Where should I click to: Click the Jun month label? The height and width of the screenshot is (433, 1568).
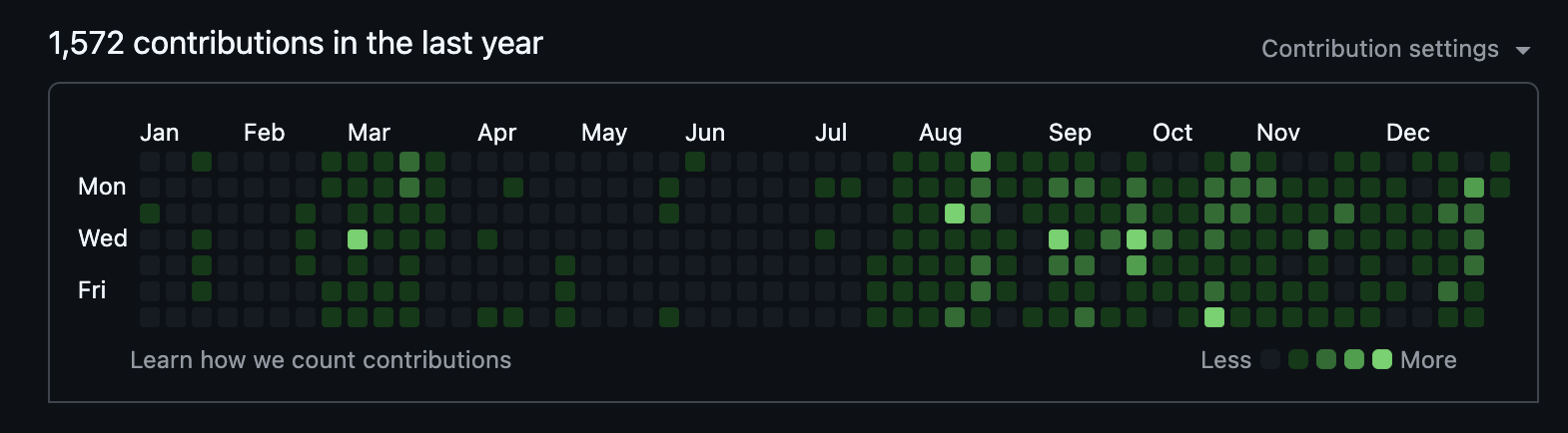[705, 133]
